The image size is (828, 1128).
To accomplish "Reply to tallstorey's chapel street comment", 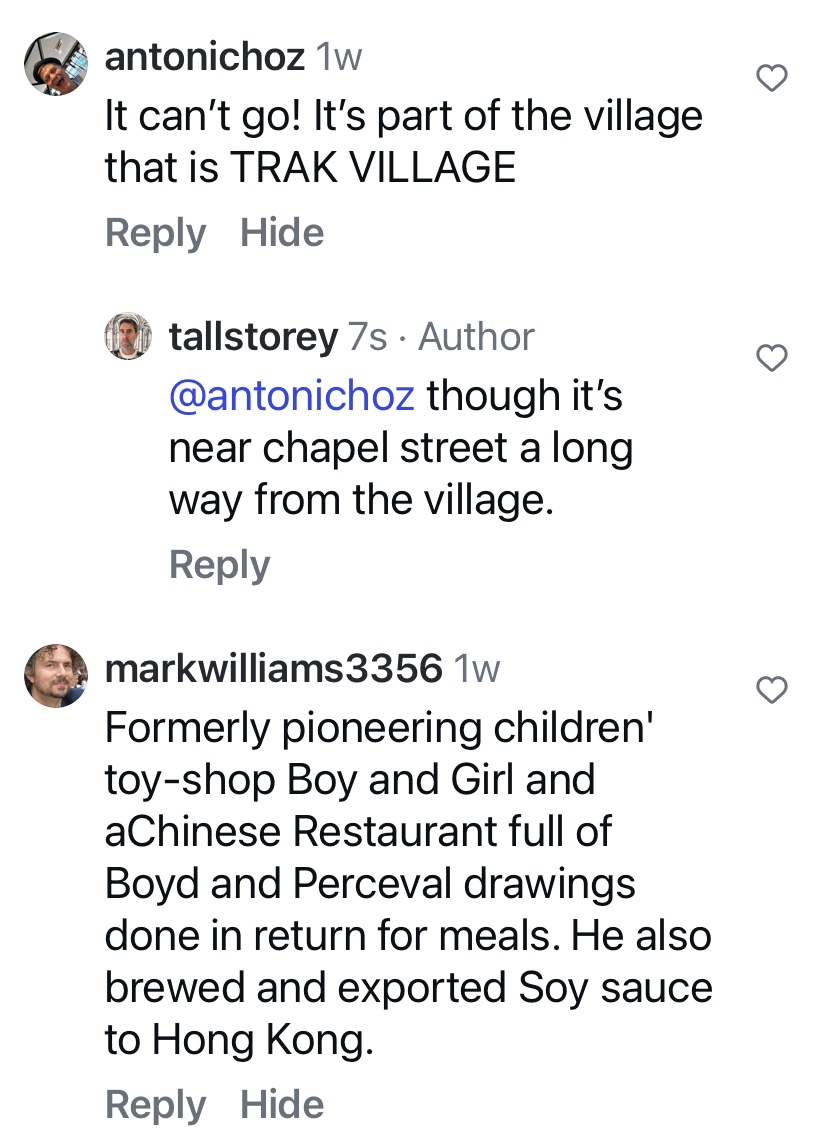I will click(x=219, y=565).
